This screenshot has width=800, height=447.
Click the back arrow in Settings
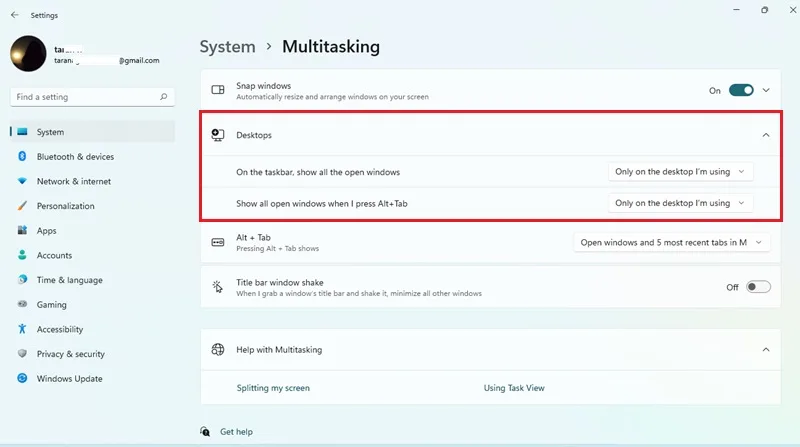pyautogui.click(x=15, y=15)
